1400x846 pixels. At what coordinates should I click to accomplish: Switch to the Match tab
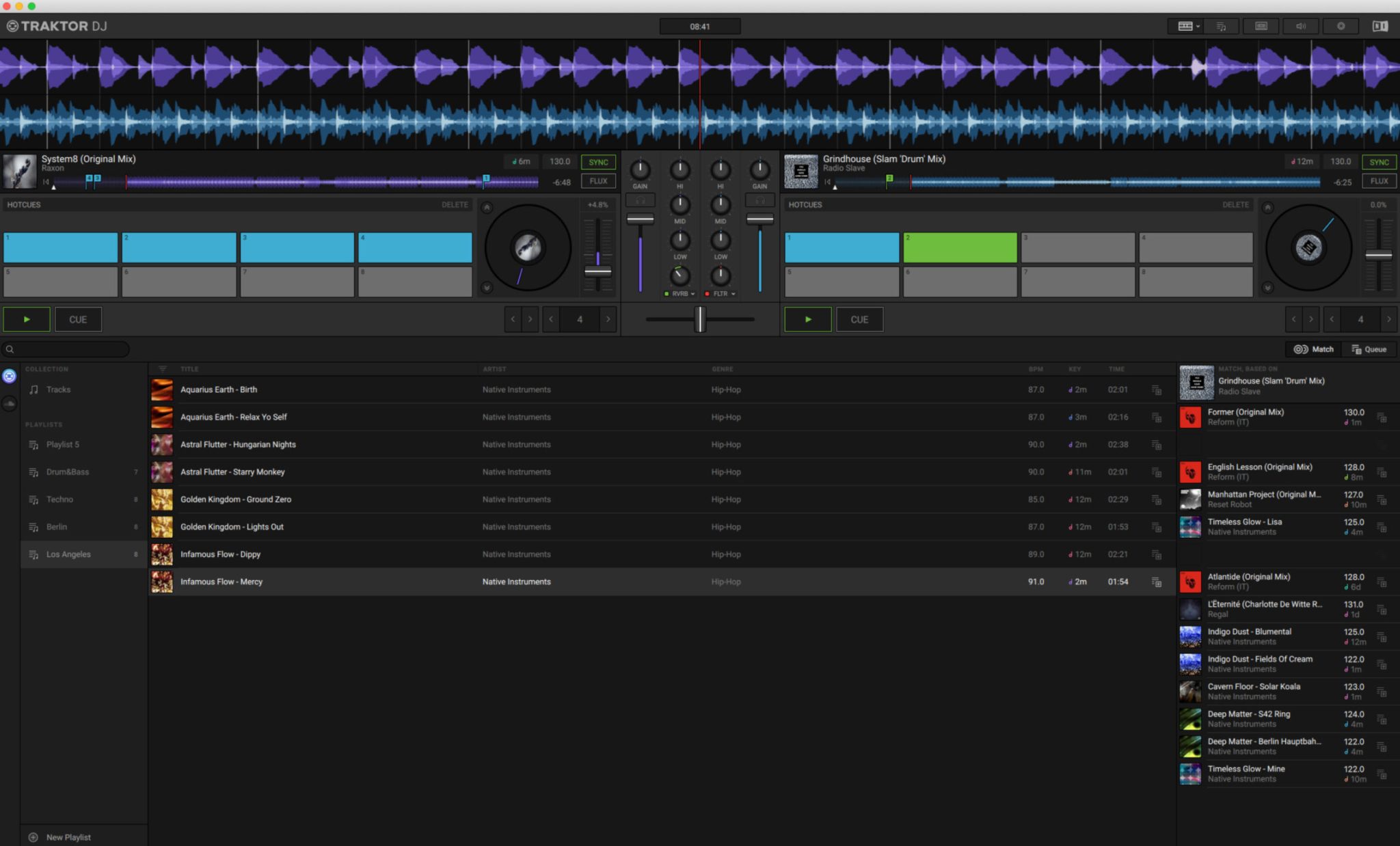[1312, 349]
